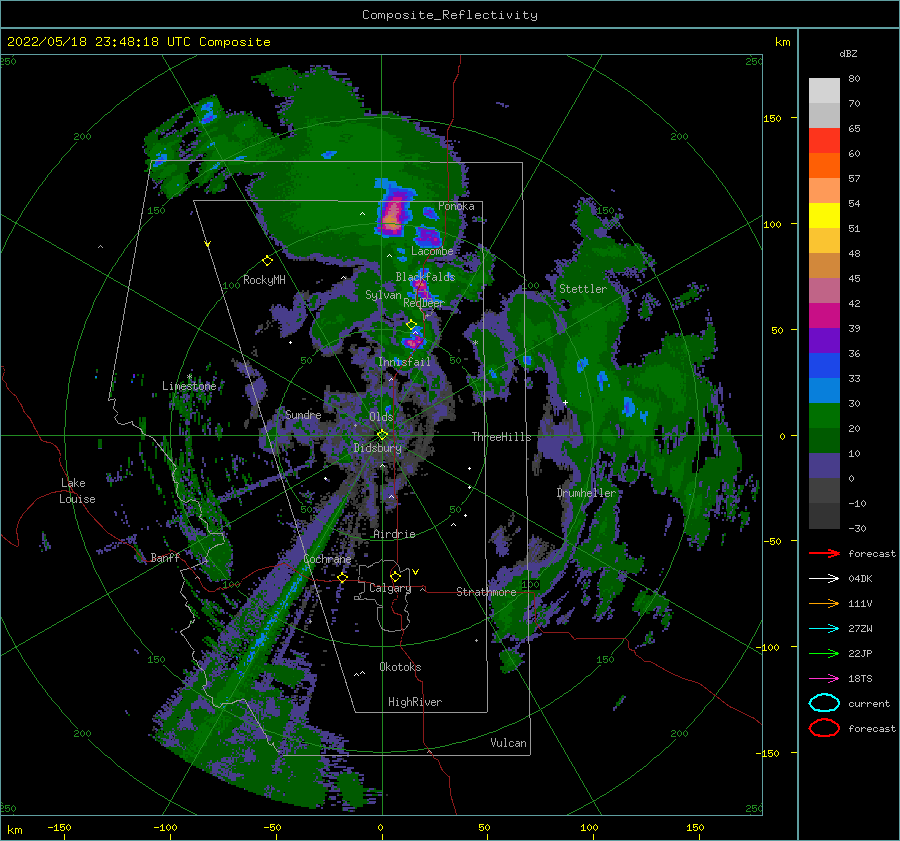Click the Strathmore label
Screen dimensions: 900x841
tap(486, 592)
